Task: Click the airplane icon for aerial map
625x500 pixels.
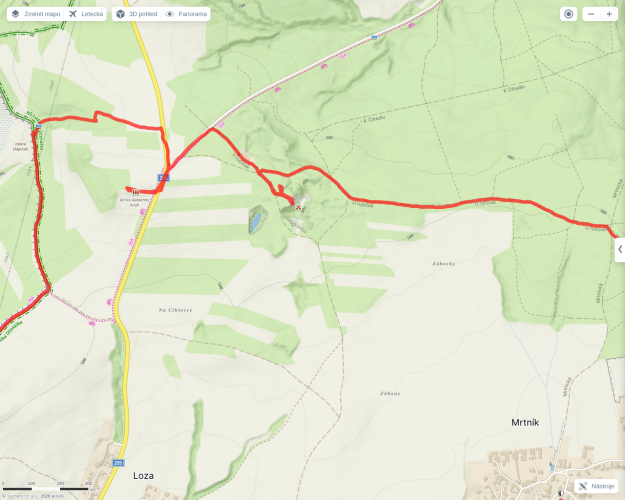Action: tap(73, 14)
